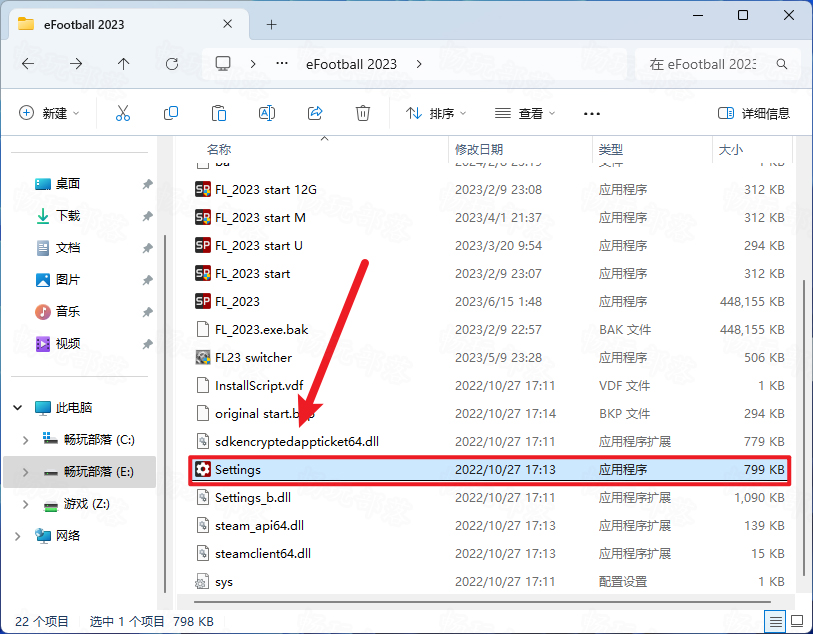813x634 pixels.
Task: Click the Cut scissors icon
Action: point(123,113)
